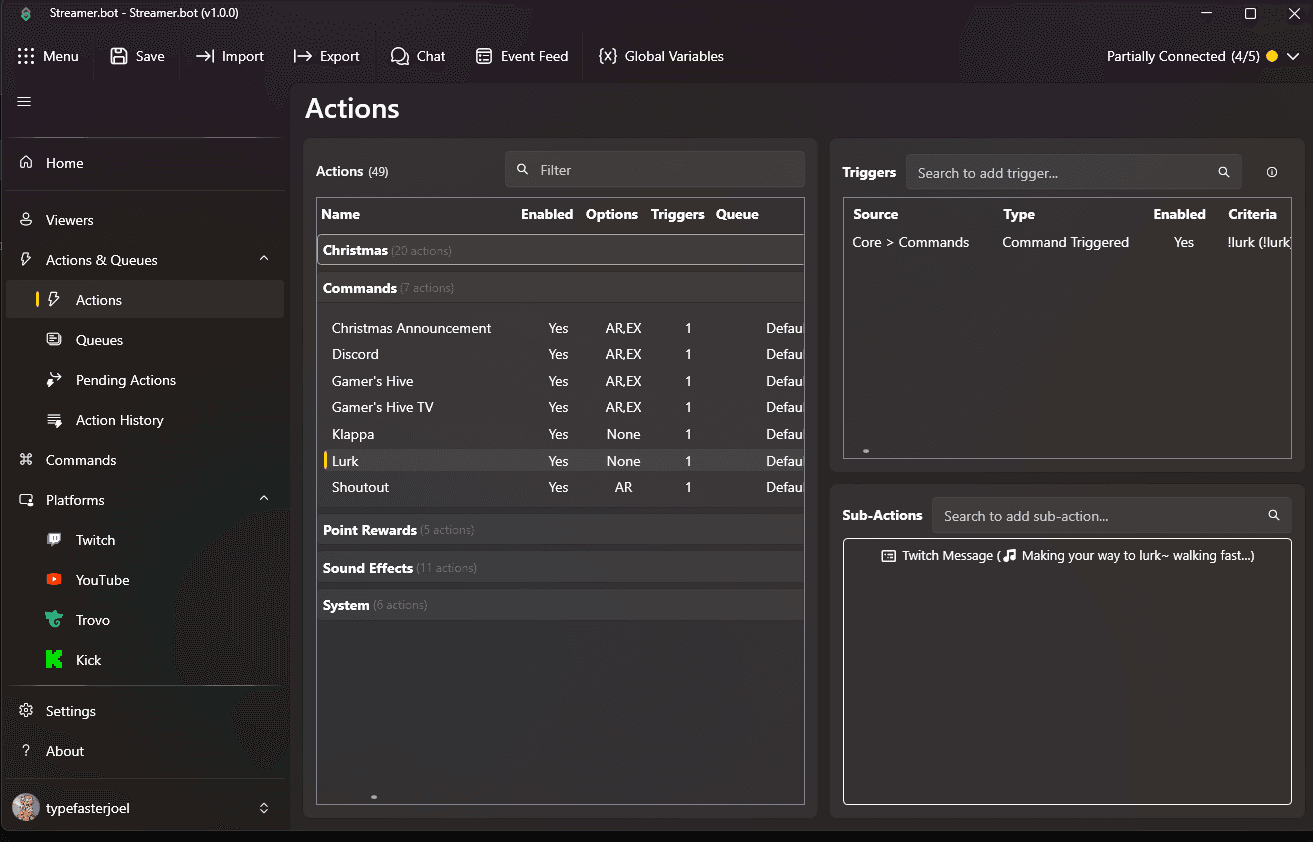Toggle the sidebar with the hamburger icon

click(23, 101)
